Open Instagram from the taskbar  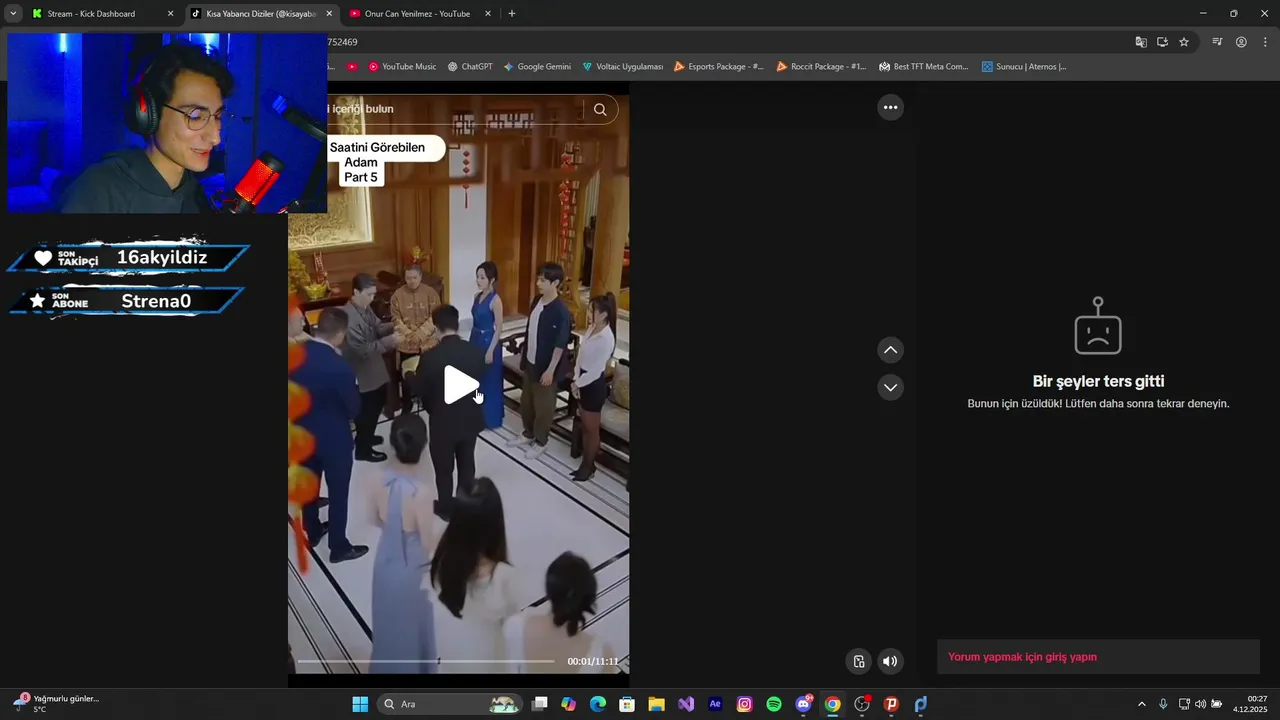(x=744, y=704)
